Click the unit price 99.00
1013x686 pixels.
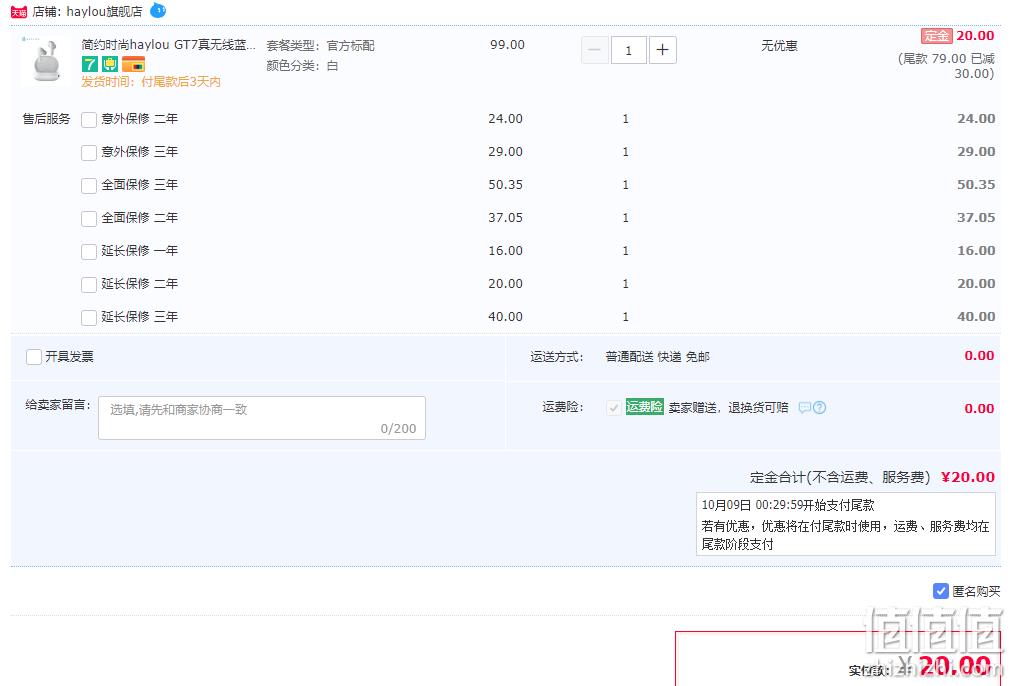tap(507, 45)
